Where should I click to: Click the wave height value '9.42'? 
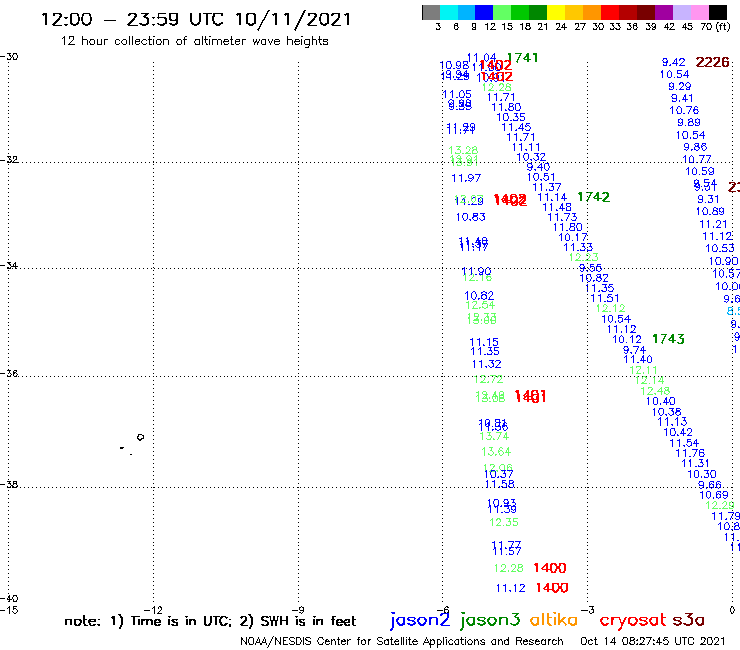click(x=673, y=63)
